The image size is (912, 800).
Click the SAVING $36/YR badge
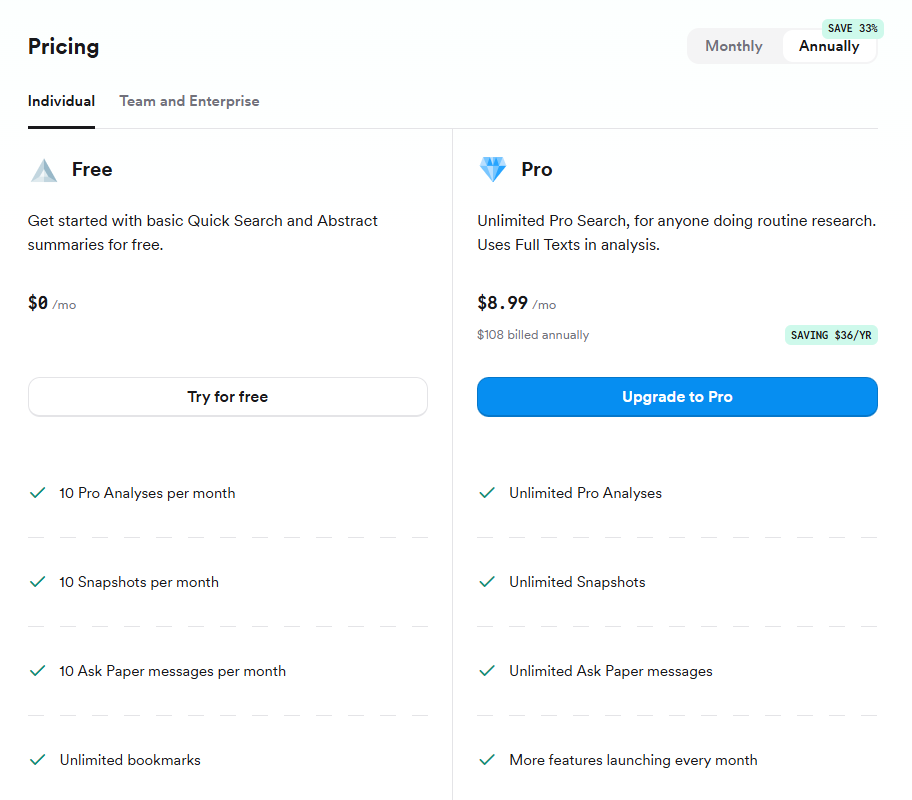click(x=831, y=335)
